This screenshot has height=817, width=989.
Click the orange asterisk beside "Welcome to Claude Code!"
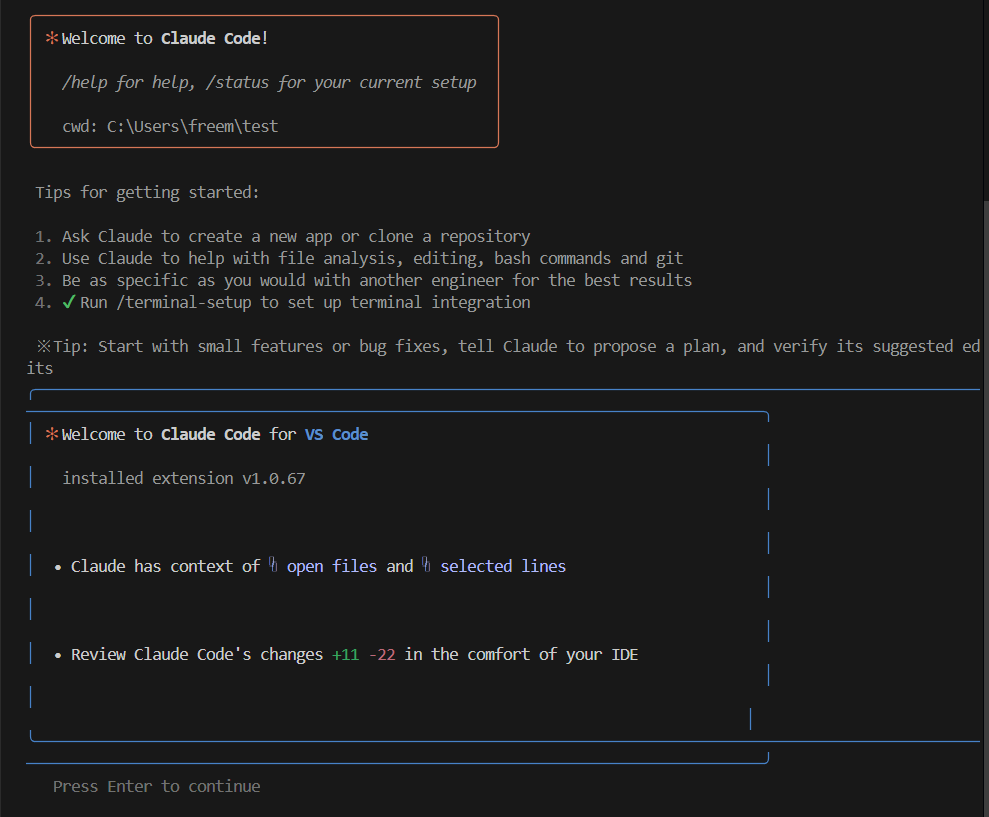click(x=52, y=38)
